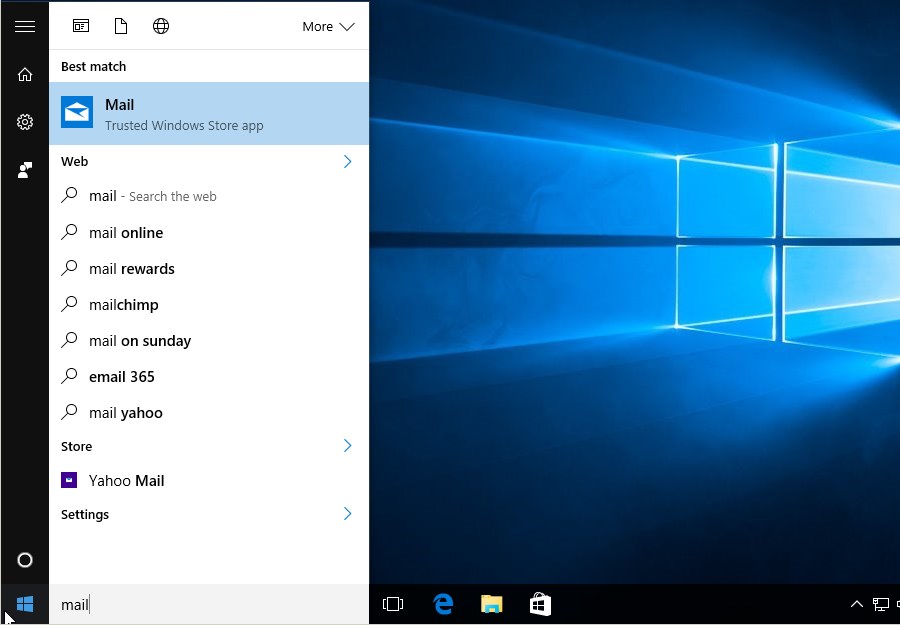Screen dimensions: 900x625
Task: Go to Home in Cortana sidebar
Action: coord(25,75)
